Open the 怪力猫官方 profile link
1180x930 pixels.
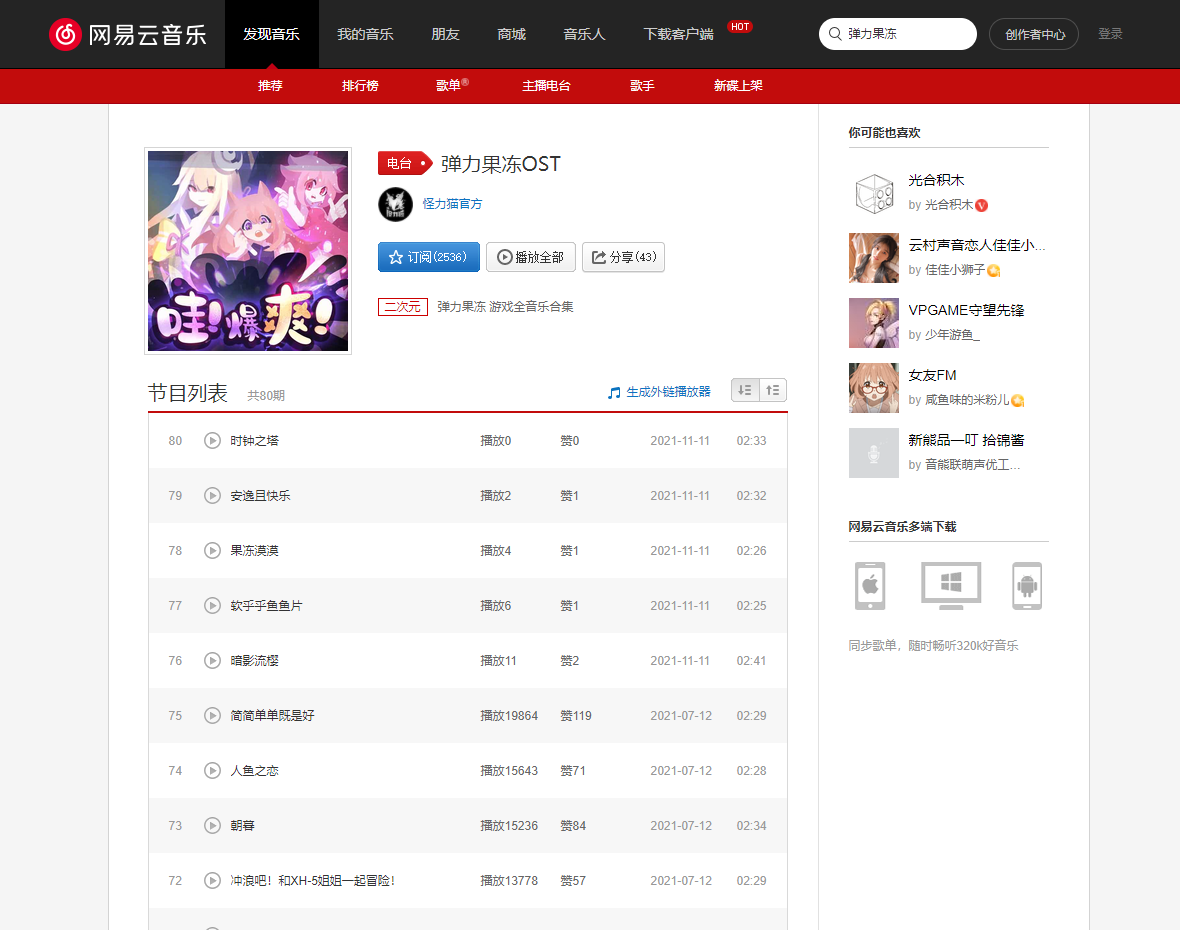tap(452, 204)
